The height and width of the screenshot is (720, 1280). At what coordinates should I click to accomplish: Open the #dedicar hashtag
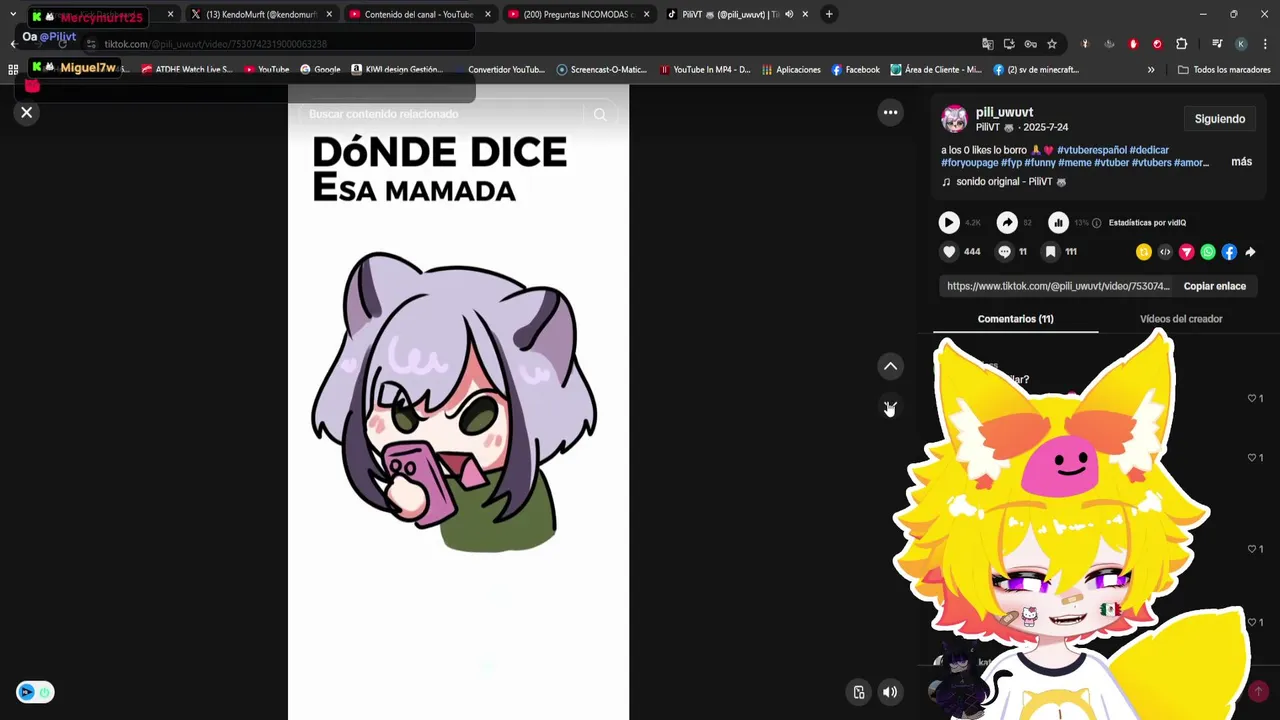[1149, 150]
